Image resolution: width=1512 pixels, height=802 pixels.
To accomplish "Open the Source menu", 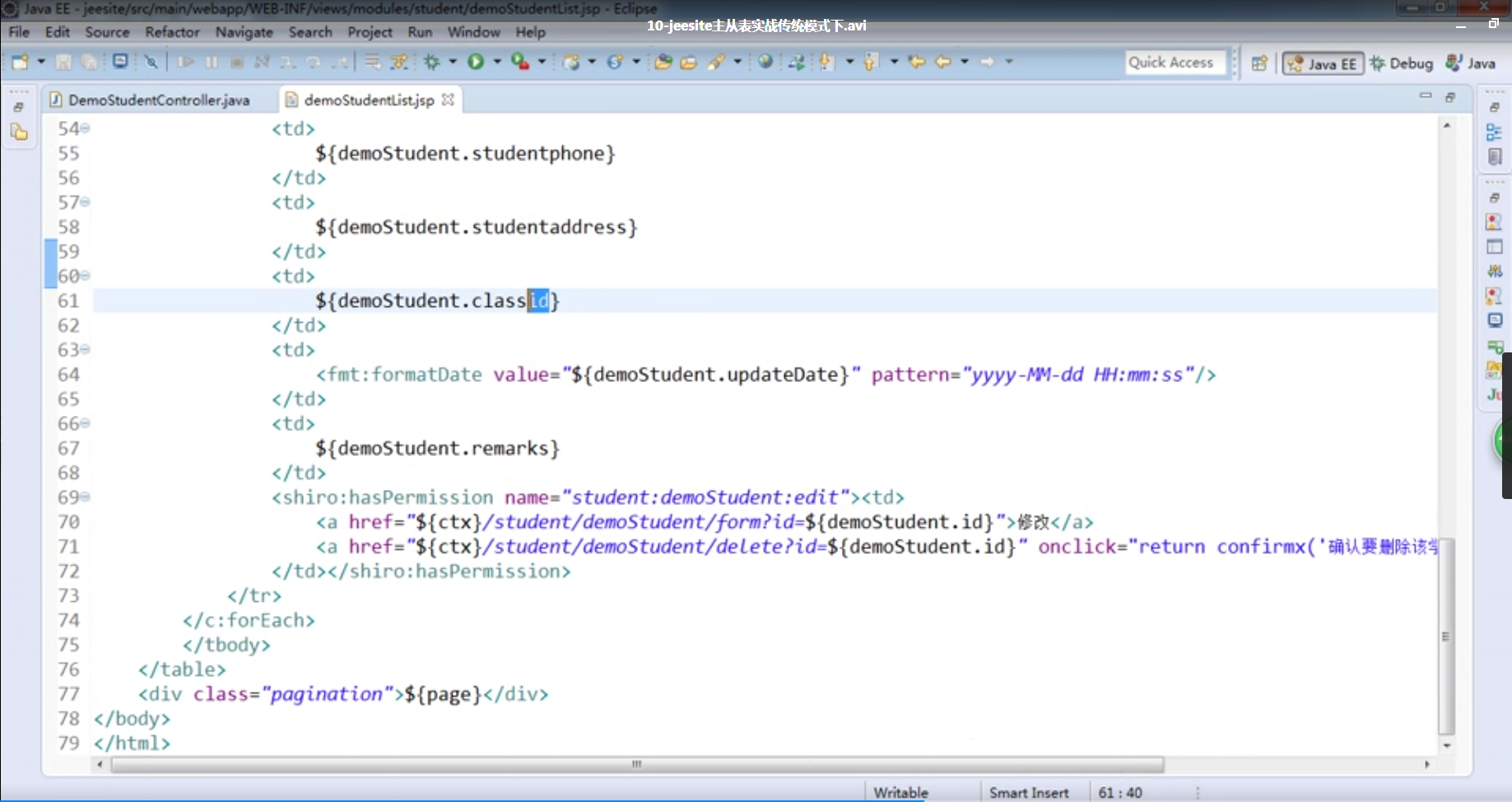I will pyautogui.click(x=108, y=32).
